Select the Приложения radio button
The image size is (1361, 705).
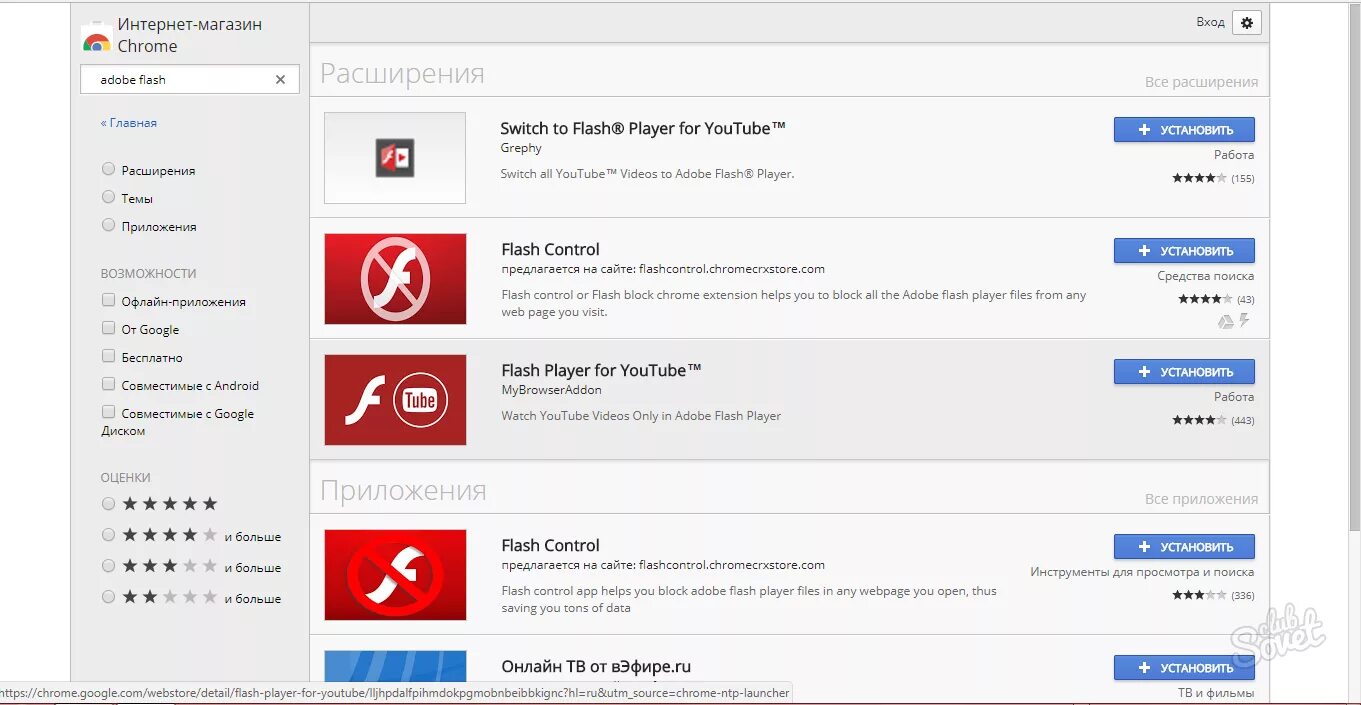(108, 225)
